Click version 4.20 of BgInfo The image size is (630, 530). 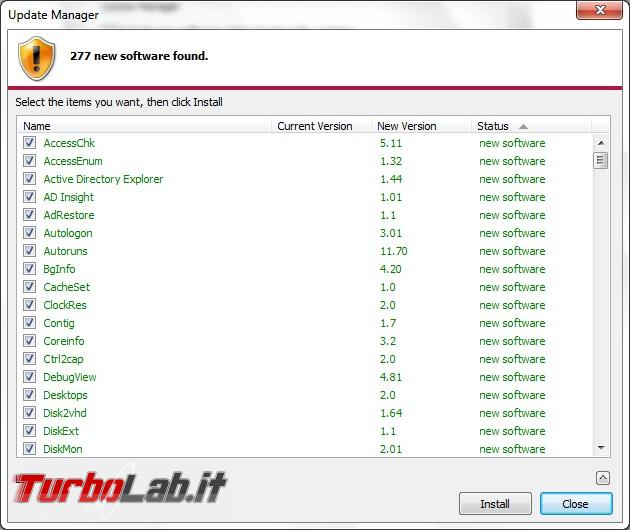pos(391,269)
